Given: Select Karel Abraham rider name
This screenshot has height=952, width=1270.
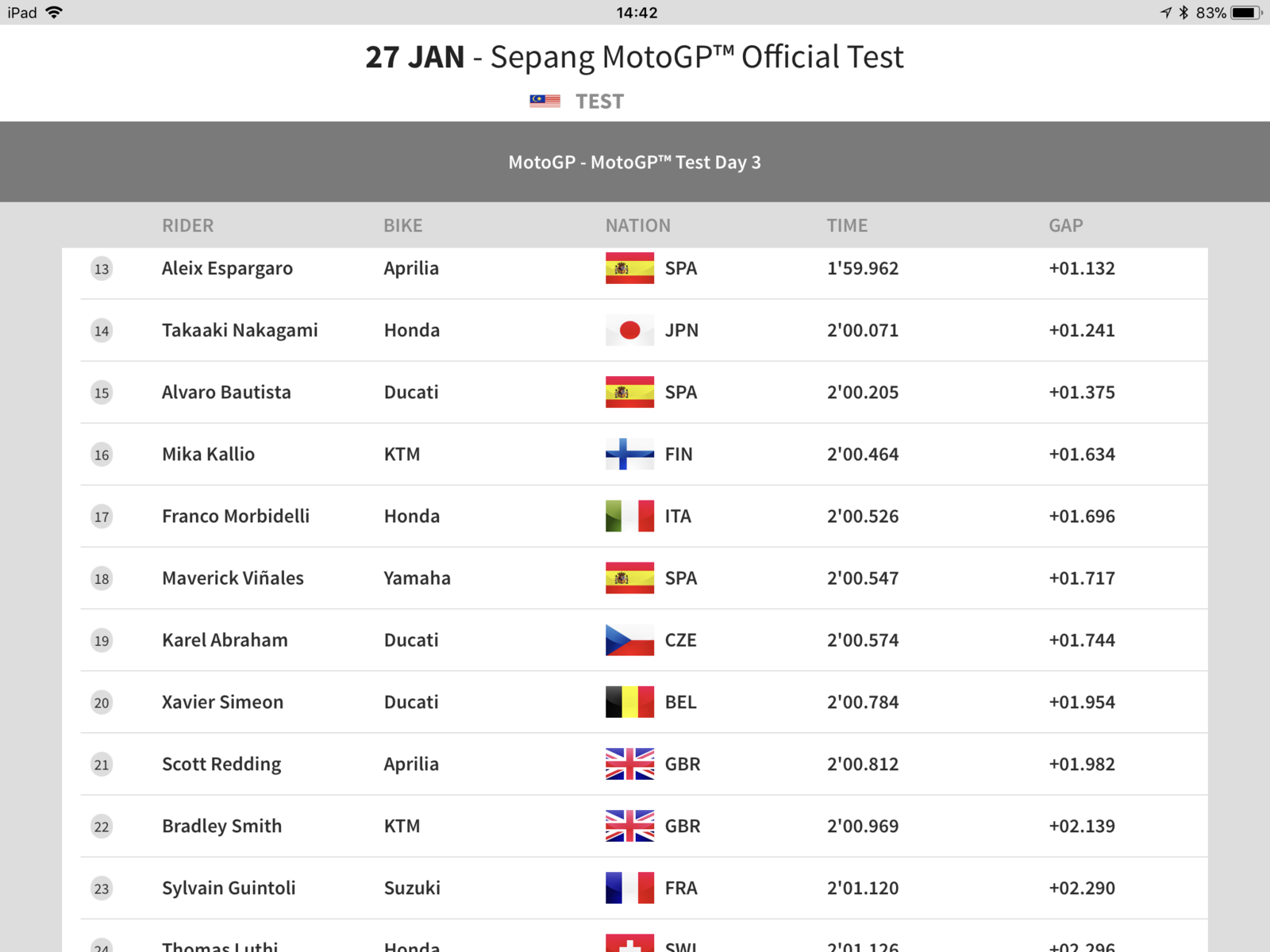Looking at the screenshot, I should [225, 640].
